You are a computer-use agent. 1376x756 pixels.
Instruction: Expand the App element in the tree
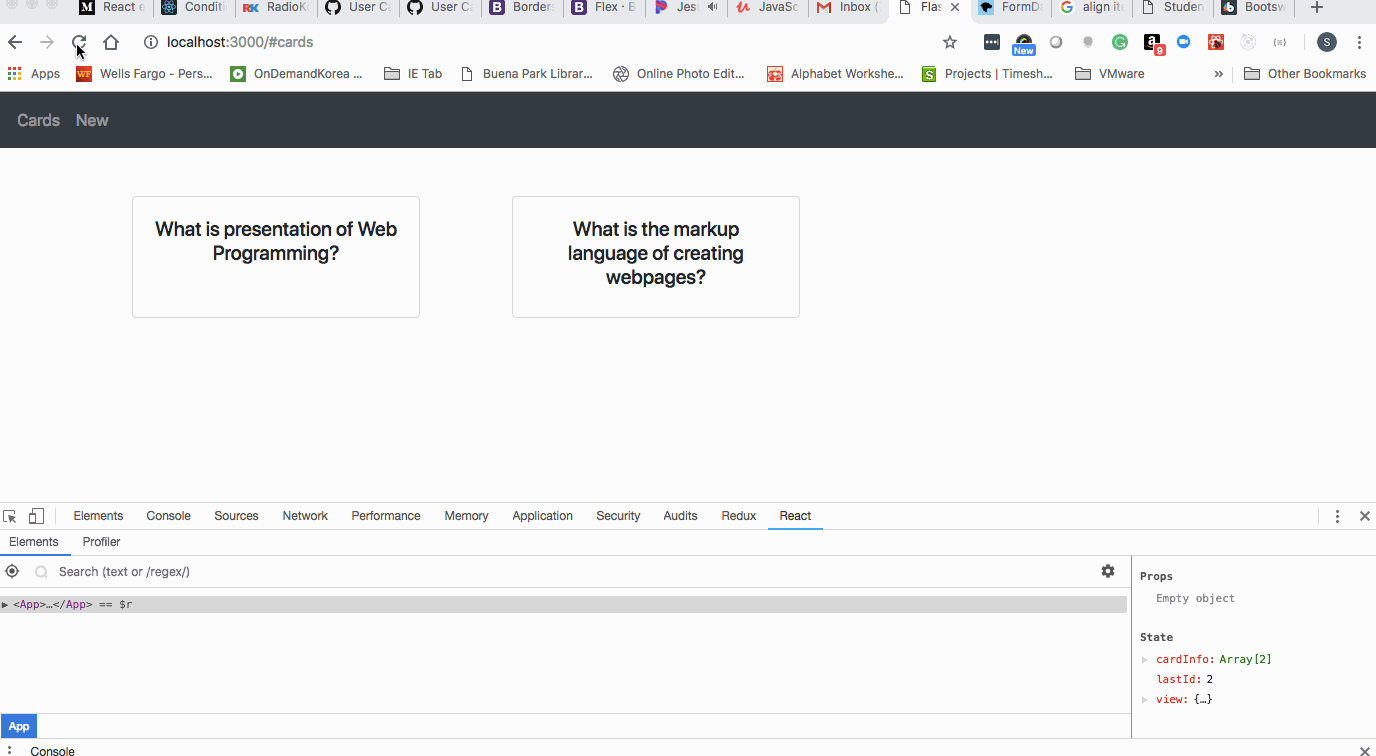(7, 604)
